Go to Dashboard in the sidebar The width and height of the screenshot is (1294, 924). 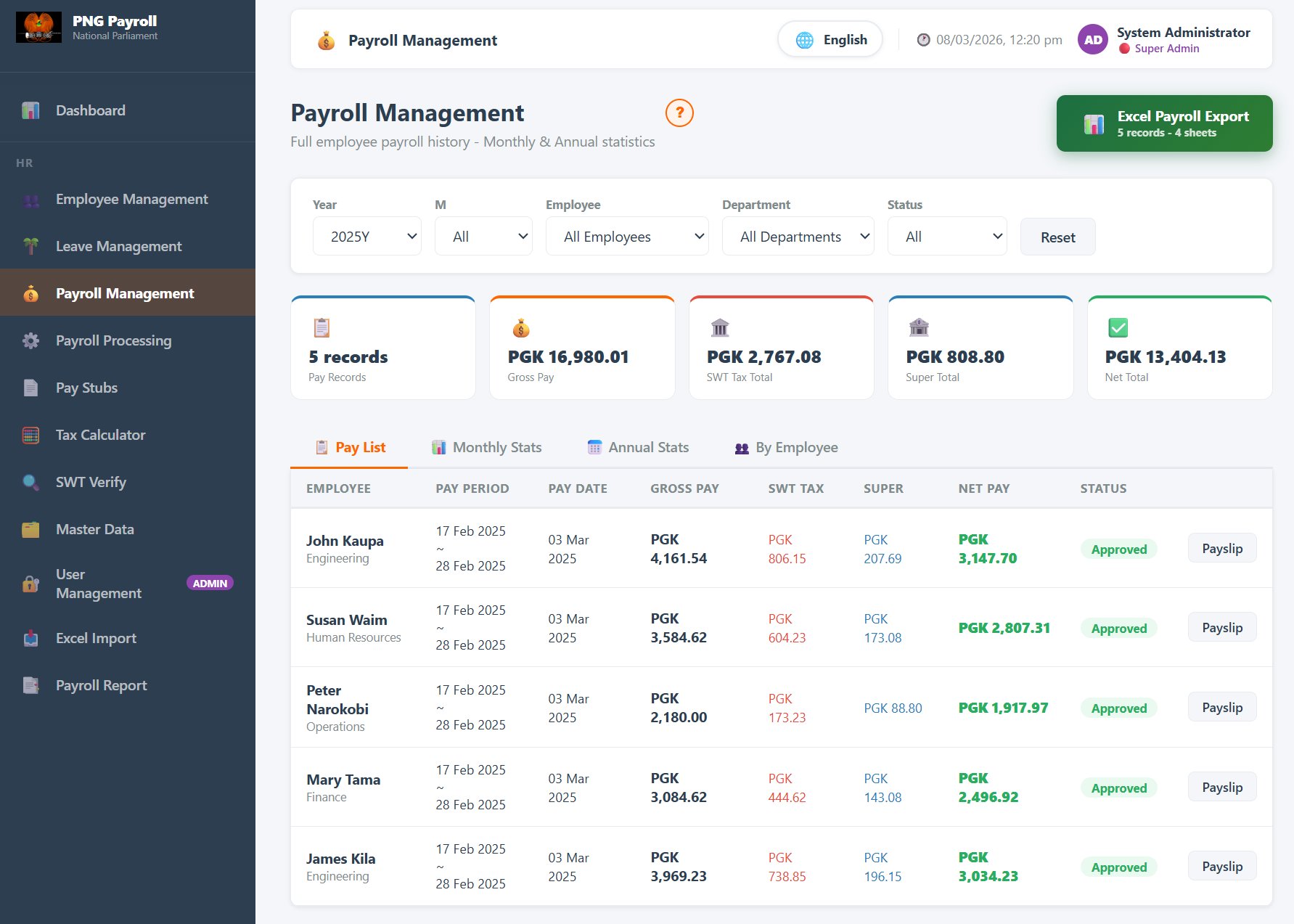[x=128, y=110]
